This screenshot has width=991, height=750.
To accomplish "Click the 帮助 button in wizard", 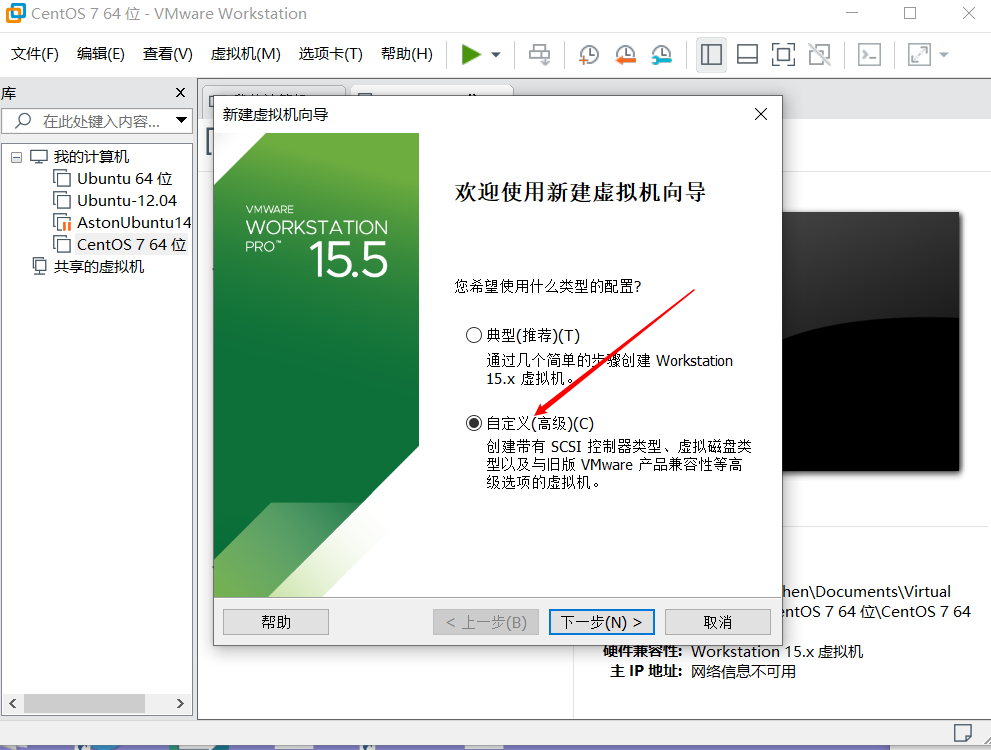I will coord(276,622).
